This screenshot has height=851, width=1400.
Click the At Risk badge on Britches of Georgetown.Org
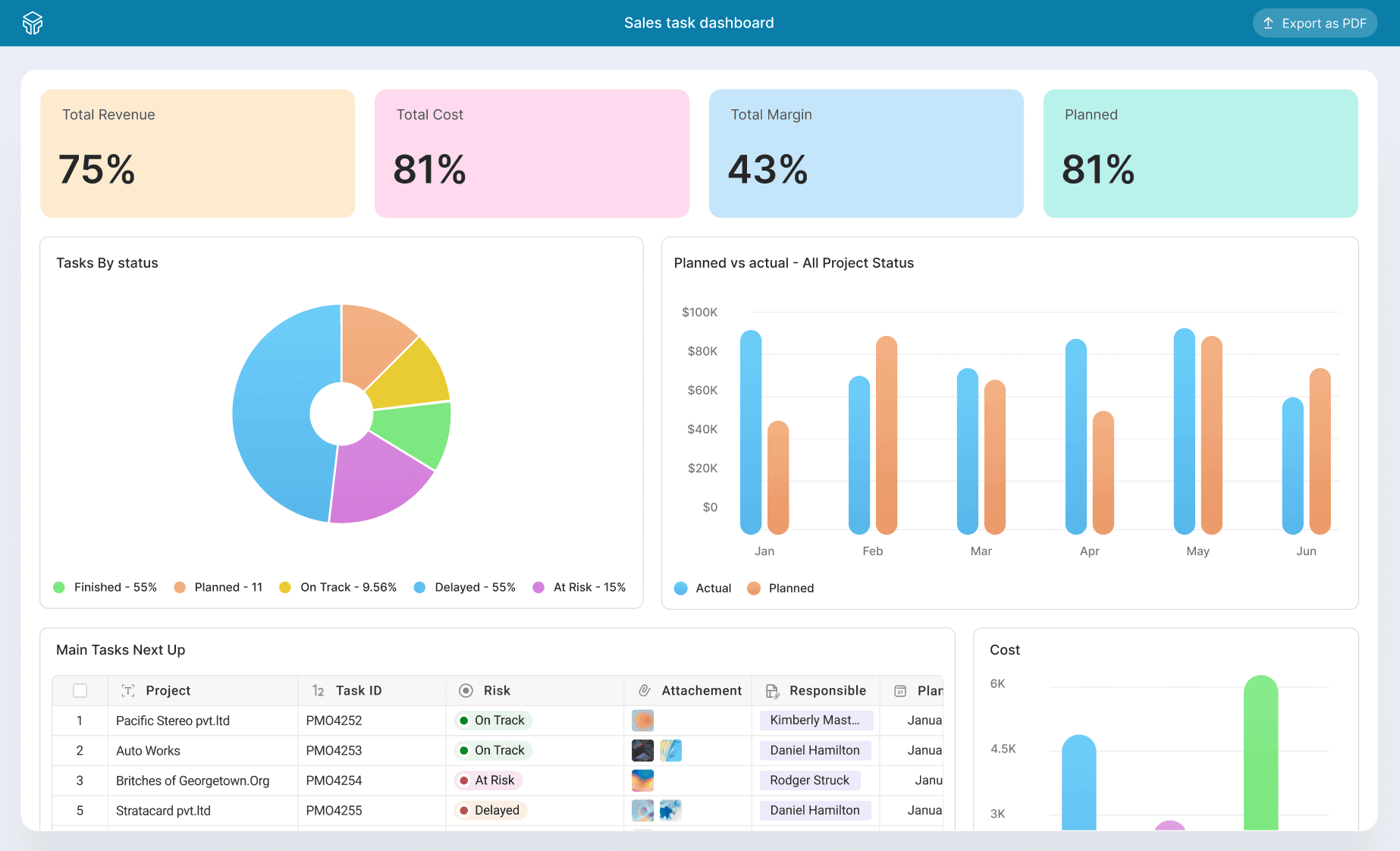tap(488, 780)
